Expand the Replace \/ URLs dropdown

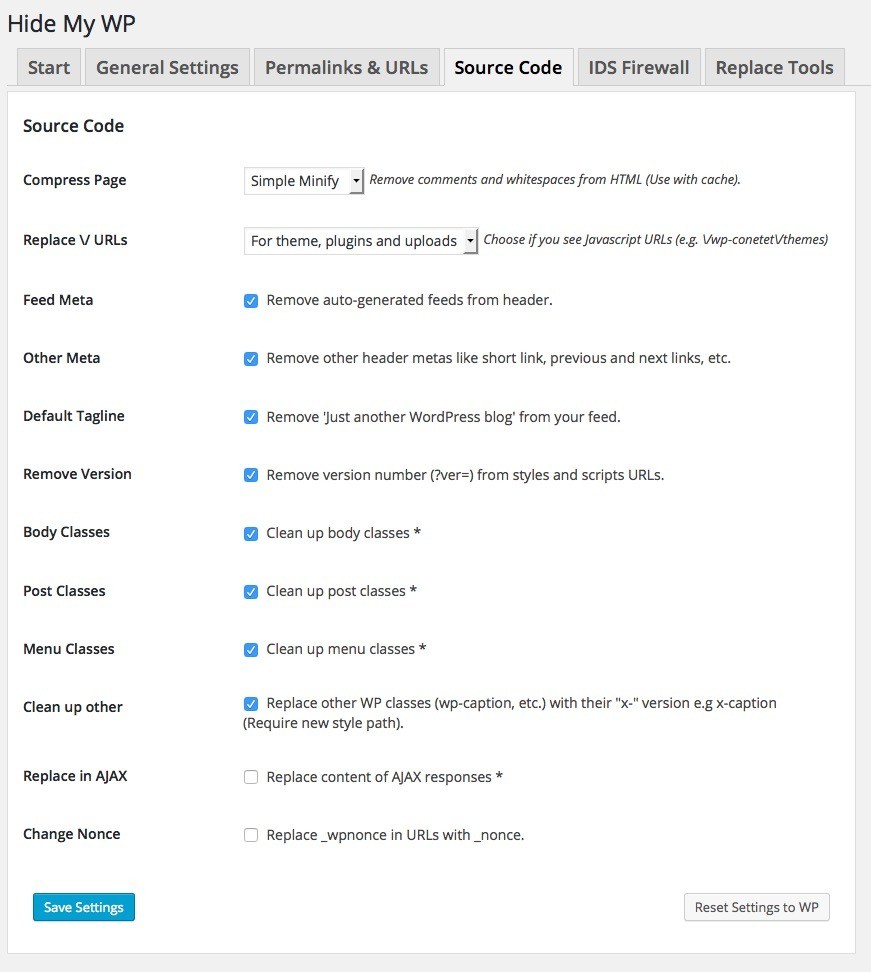pos(361,241)
